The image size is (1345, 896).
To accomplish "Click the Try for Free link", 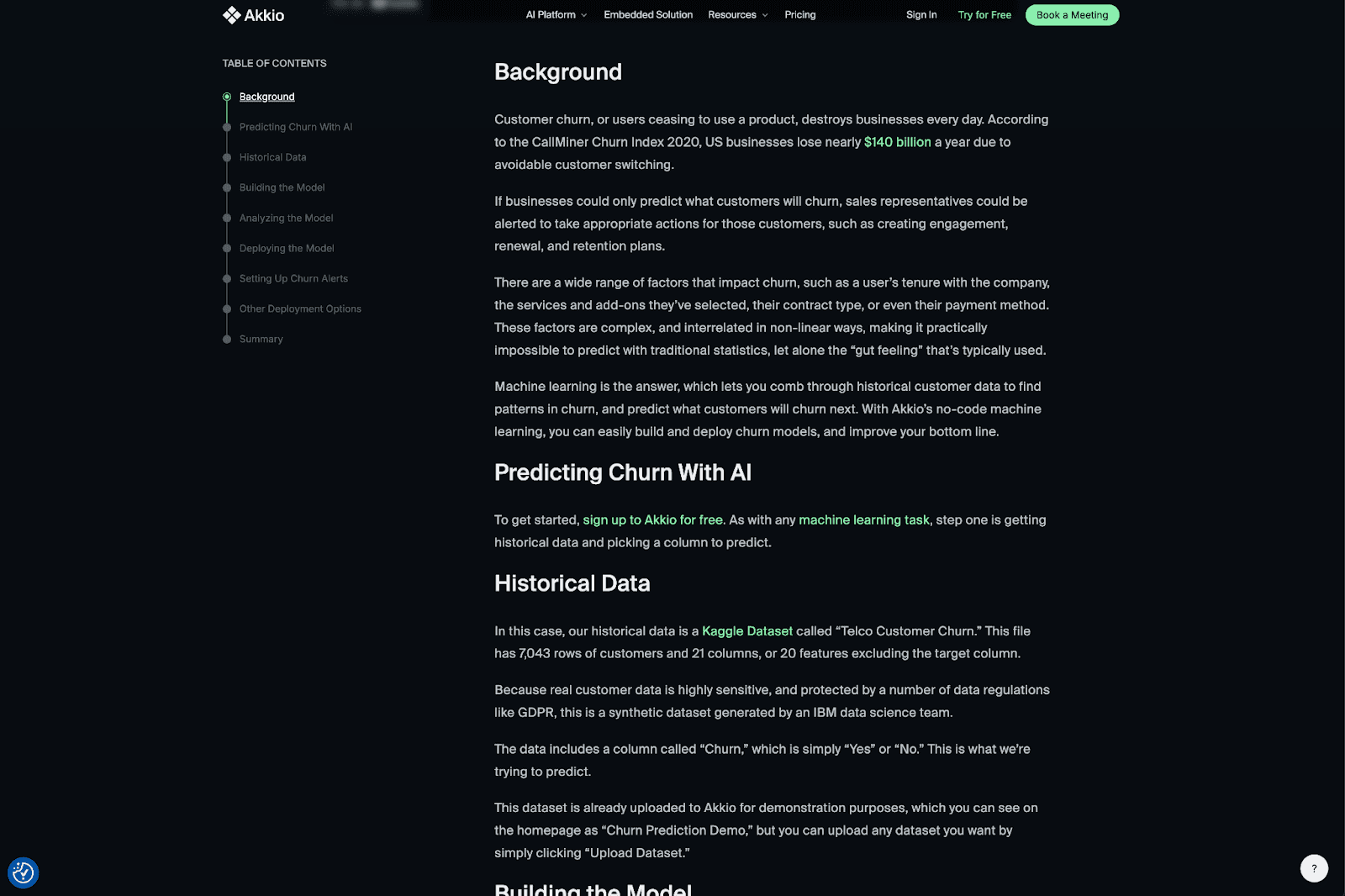I will [984, 15].
